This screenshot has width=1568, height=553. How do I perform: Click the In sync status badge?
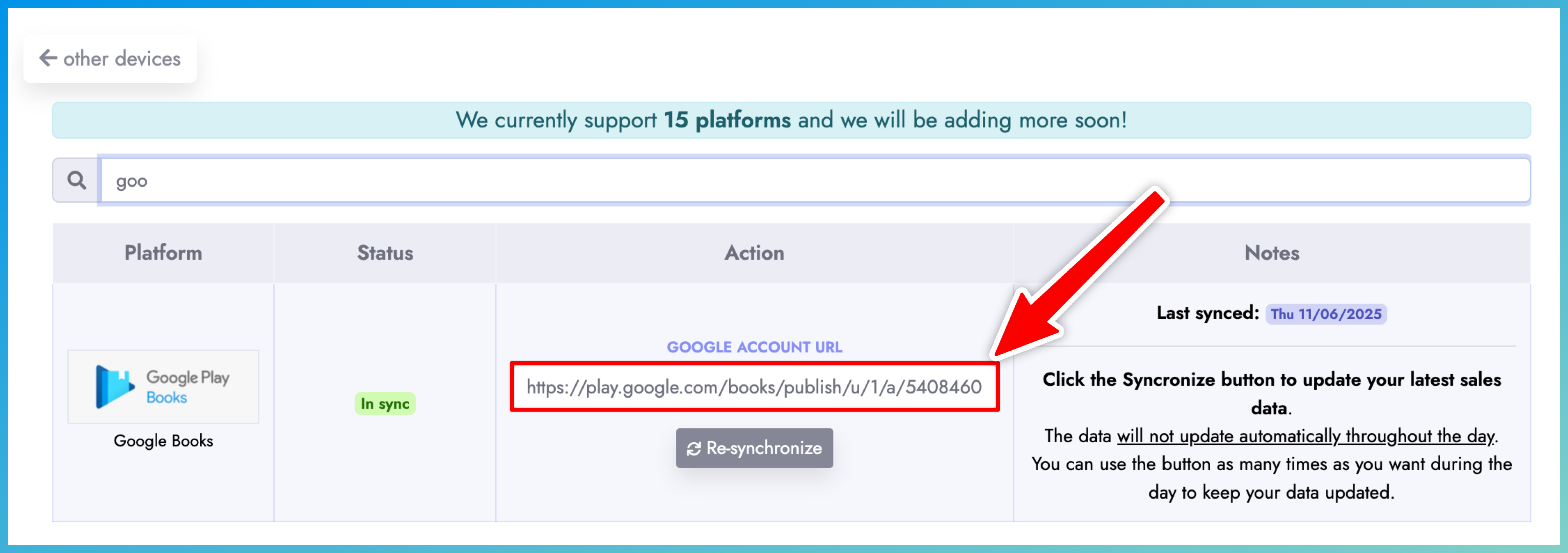click(385, 403)
